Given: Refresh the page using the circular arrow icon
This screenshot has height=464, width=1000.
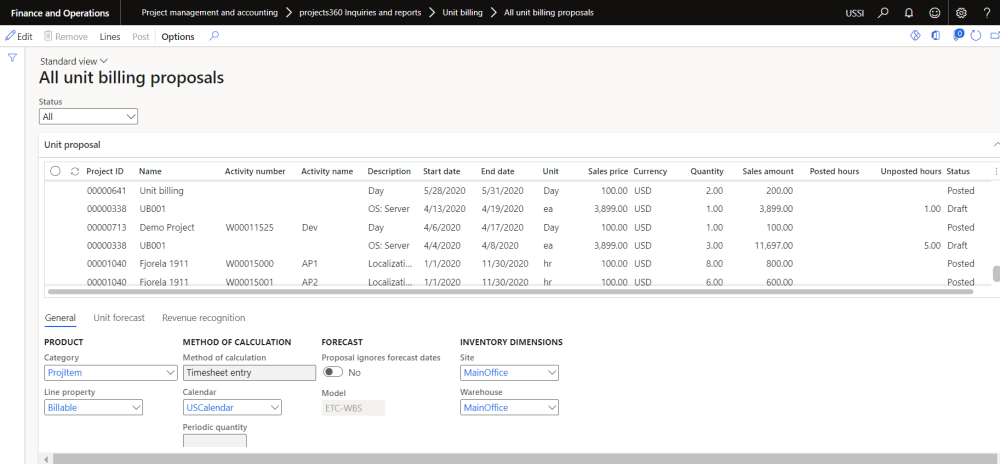Looking at the screenshot, I should [975, 36].
